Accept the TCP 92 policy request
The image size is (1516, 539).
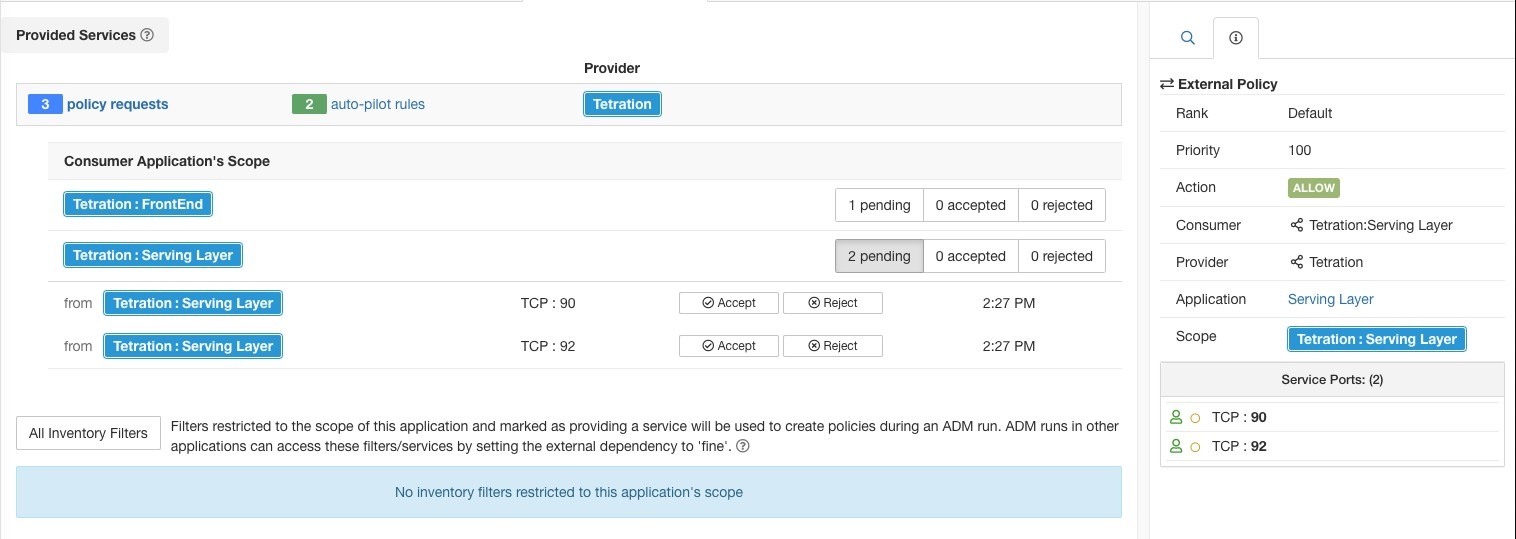[728, 346]
